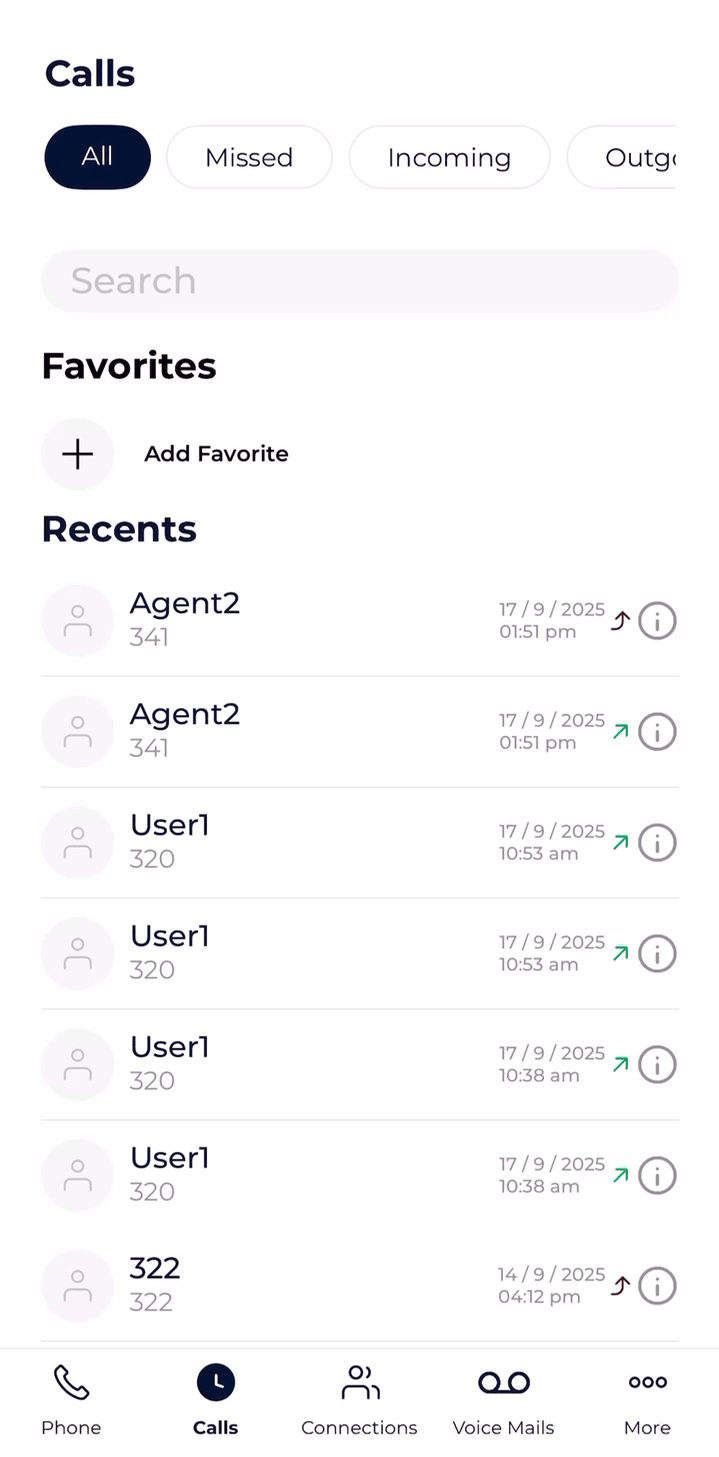
Task: Open the Phone dialer tab
Action: (x=71, y=1398)
